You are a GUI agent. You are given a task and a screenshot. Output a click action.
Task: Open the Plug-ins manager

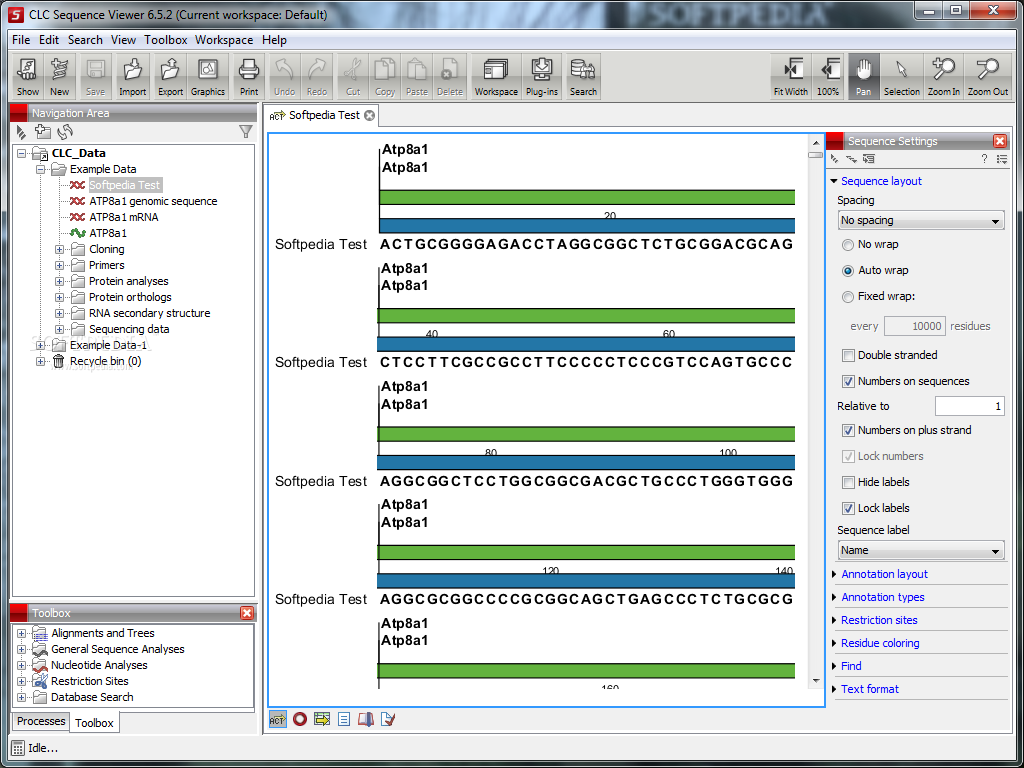tap(542, 76)
